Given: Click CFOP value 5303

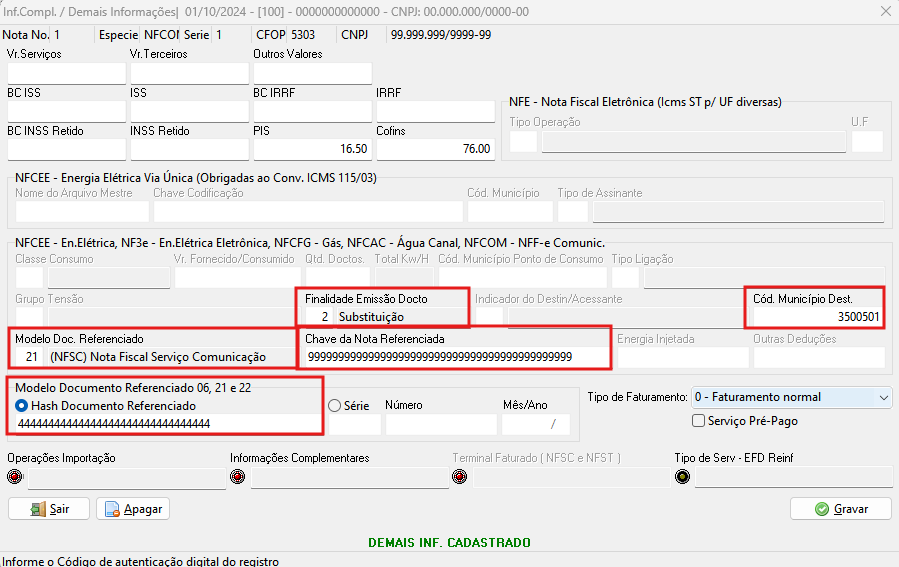Looking at the screenshot, I should (x=303, y=35).
